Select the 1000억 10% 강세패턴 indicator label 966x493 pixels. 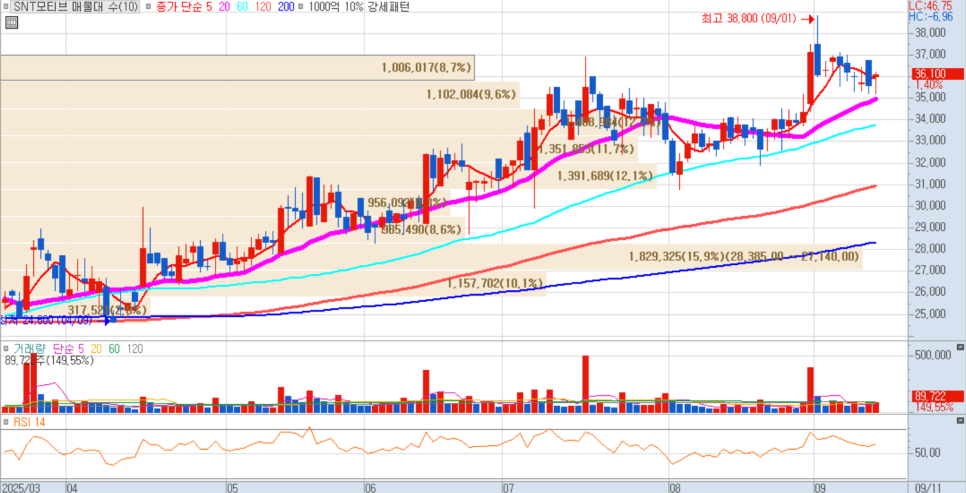tap(359, 6)
